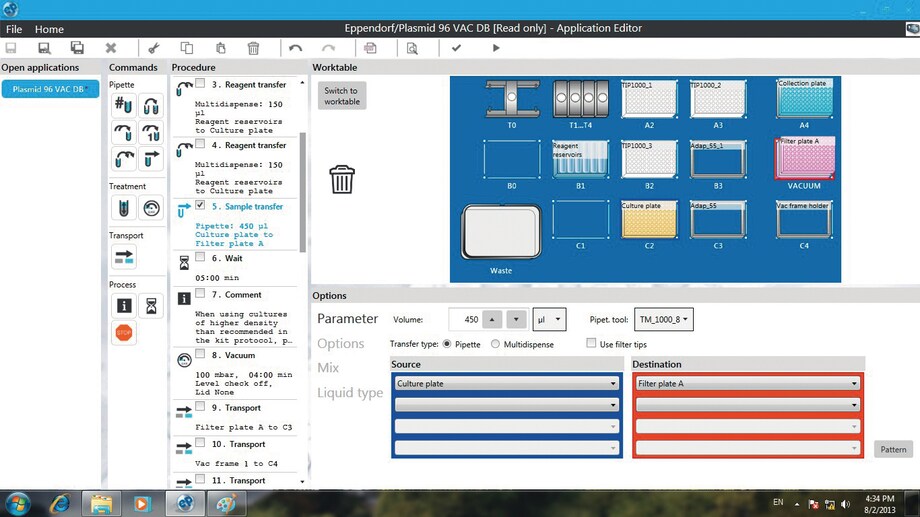
Task: Select the Collection plate at position A4
Action: pyautogui.click(x=804, y=99)
